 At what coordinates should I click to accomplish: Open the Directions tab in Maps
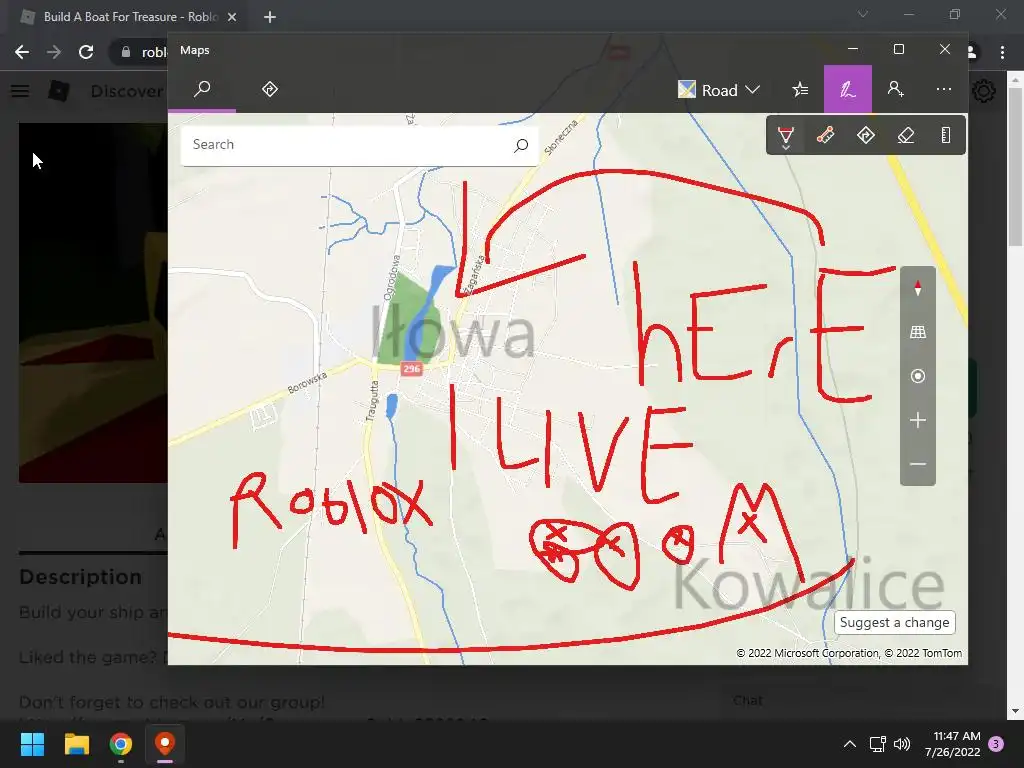tap(270, 89)
